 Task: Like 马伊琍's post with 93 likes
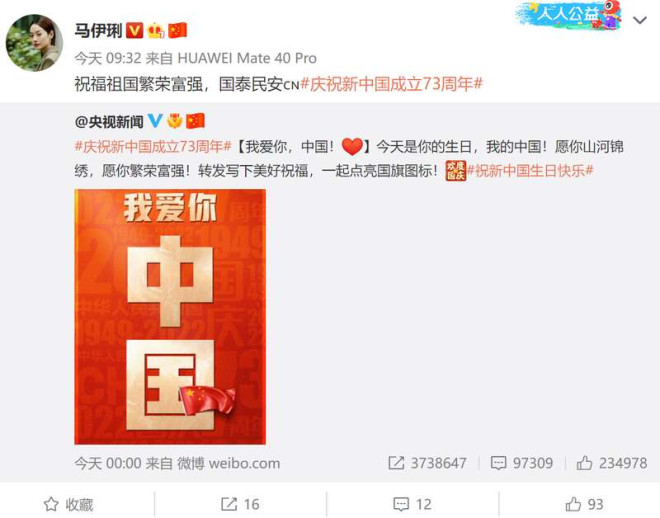click(584, 504)
